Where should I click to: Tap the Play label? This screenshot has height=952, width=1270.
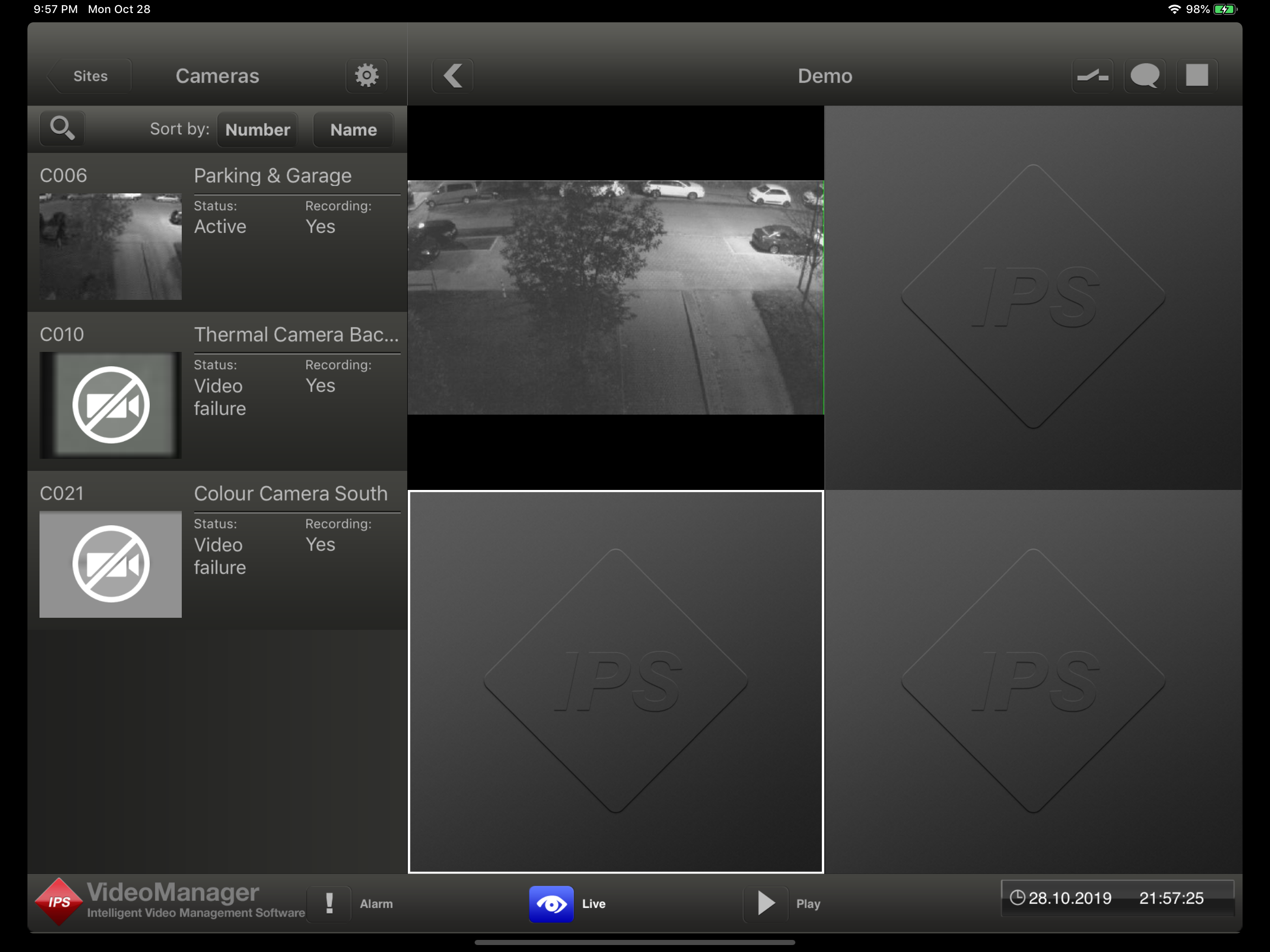pyautogui.click(x=808, y=904)
